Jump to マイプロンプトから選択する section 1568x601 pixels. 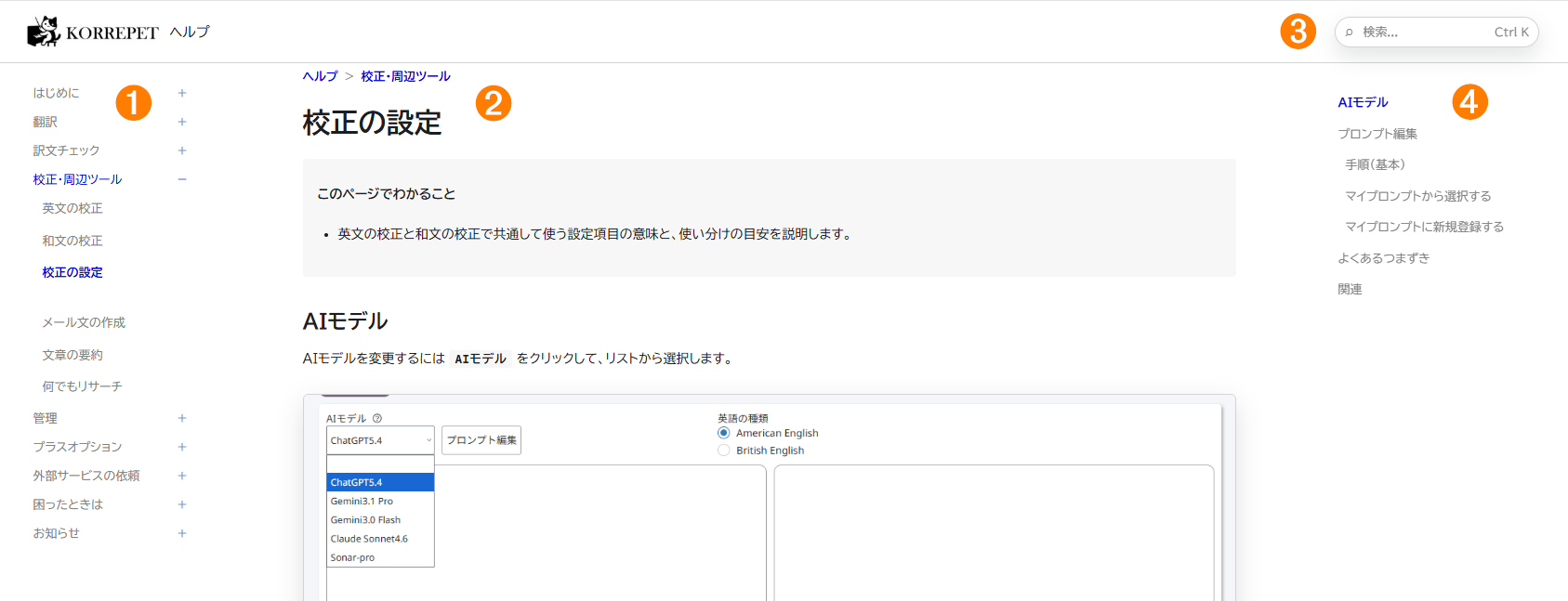tap(1418, 196)
